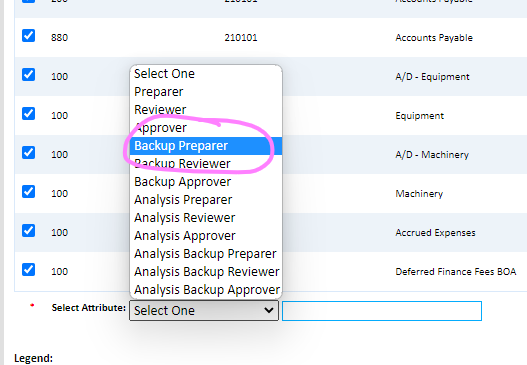Select Analysis Preparer option

point(206,200)
